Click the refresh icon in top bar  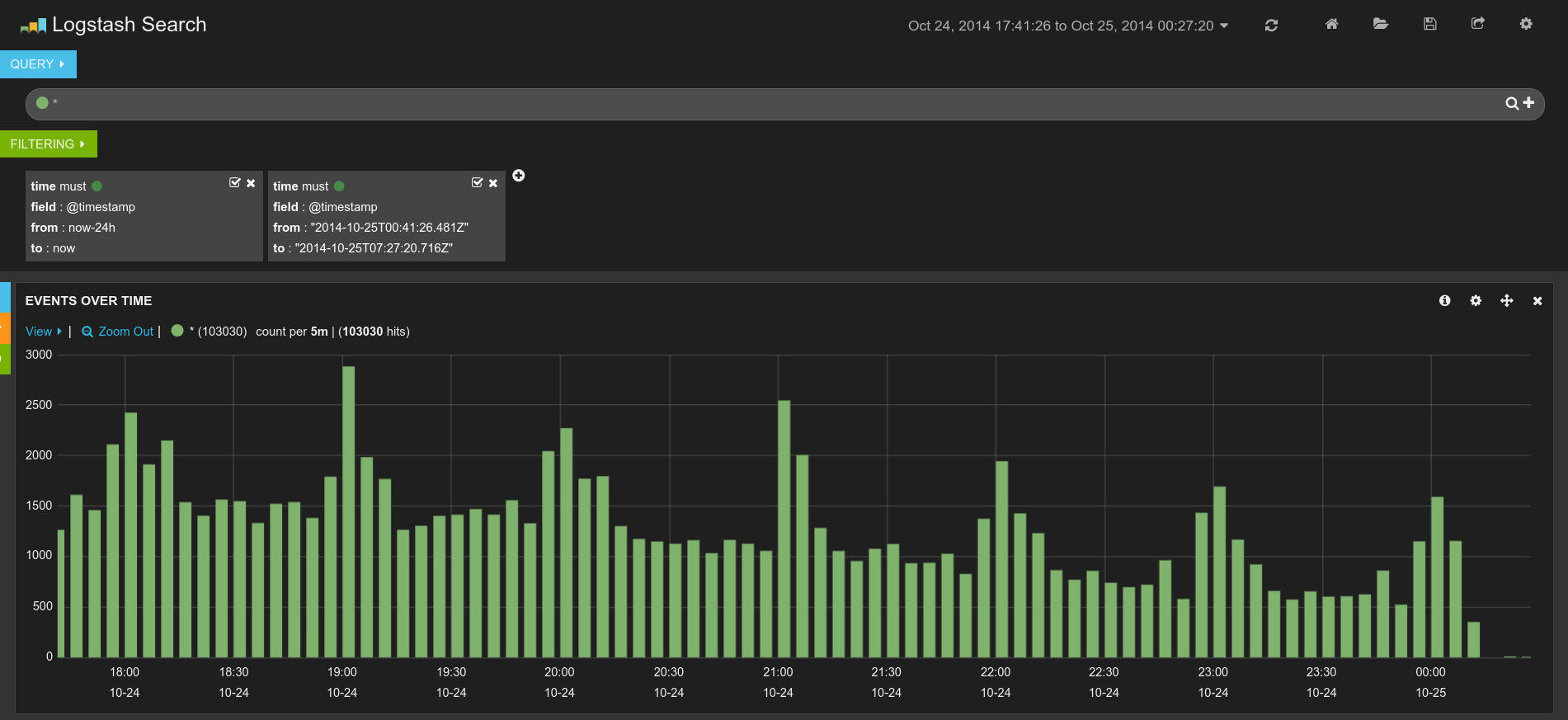(x=1271, y=26)
